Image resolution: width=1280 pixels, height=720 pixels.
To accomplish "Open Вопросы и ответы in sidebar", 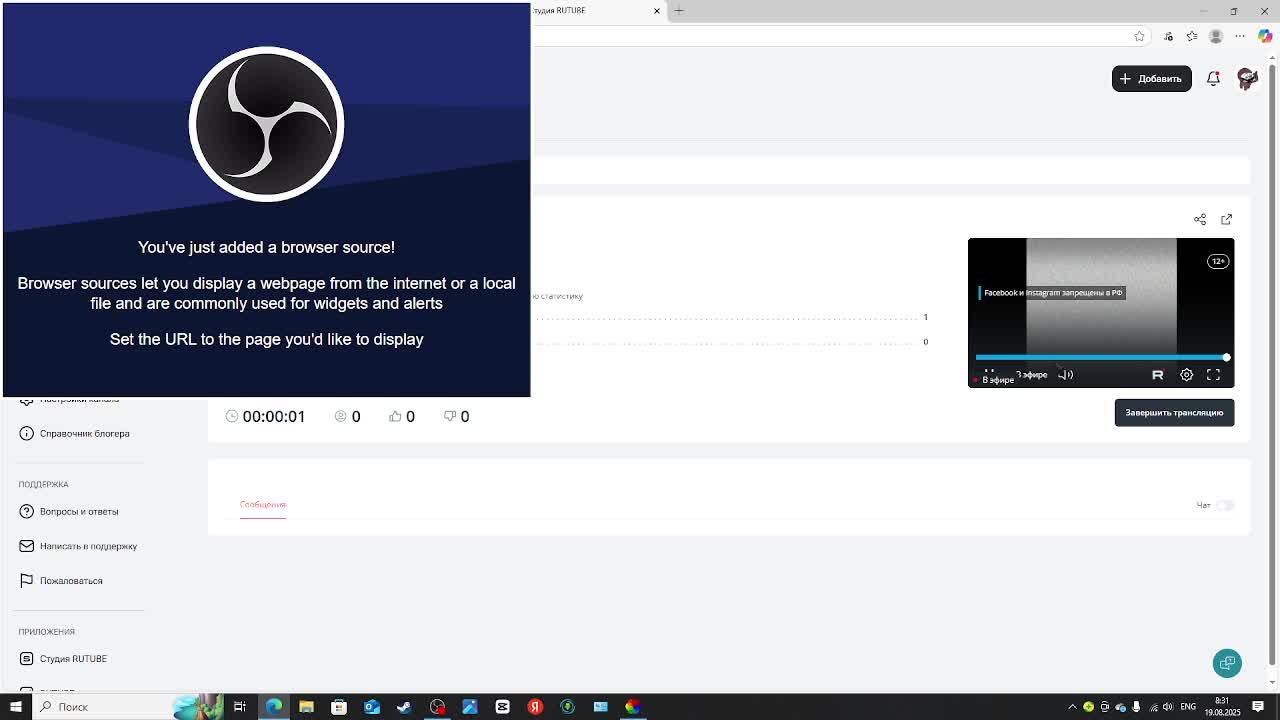I will click(x=79, y=511).
